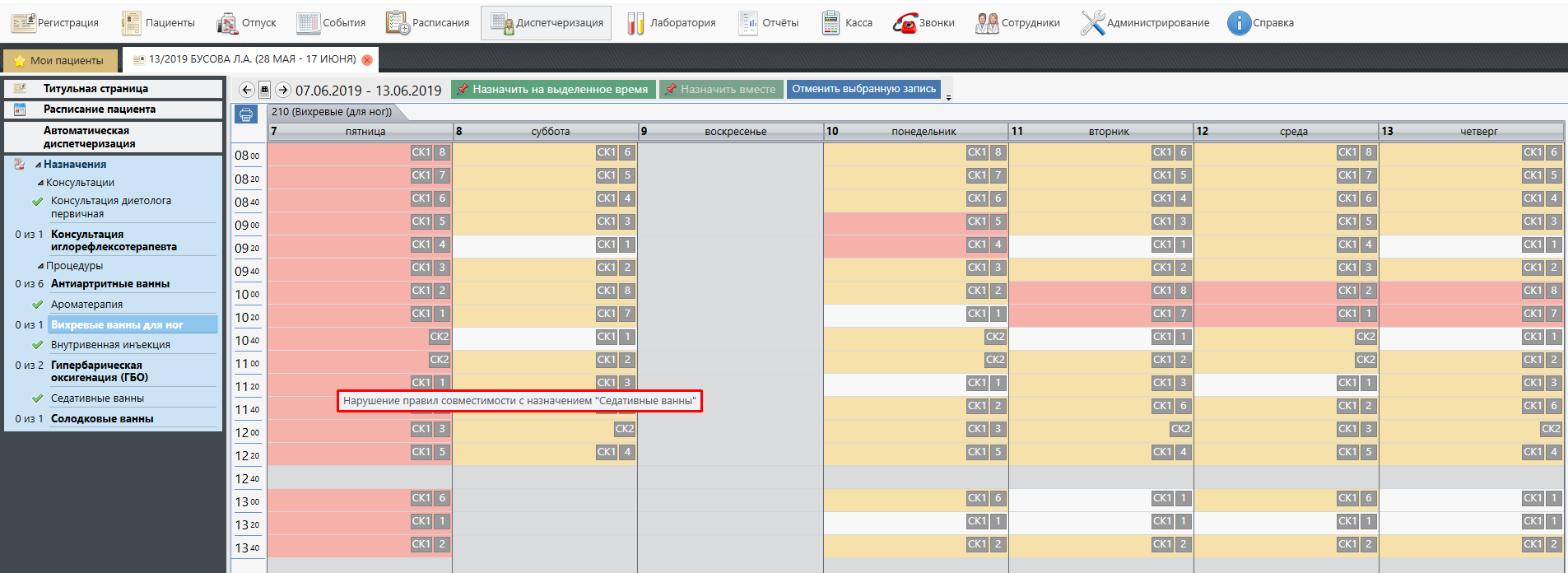Collapse the Процедуры group
1568x573 pixels.
point(40,266)
